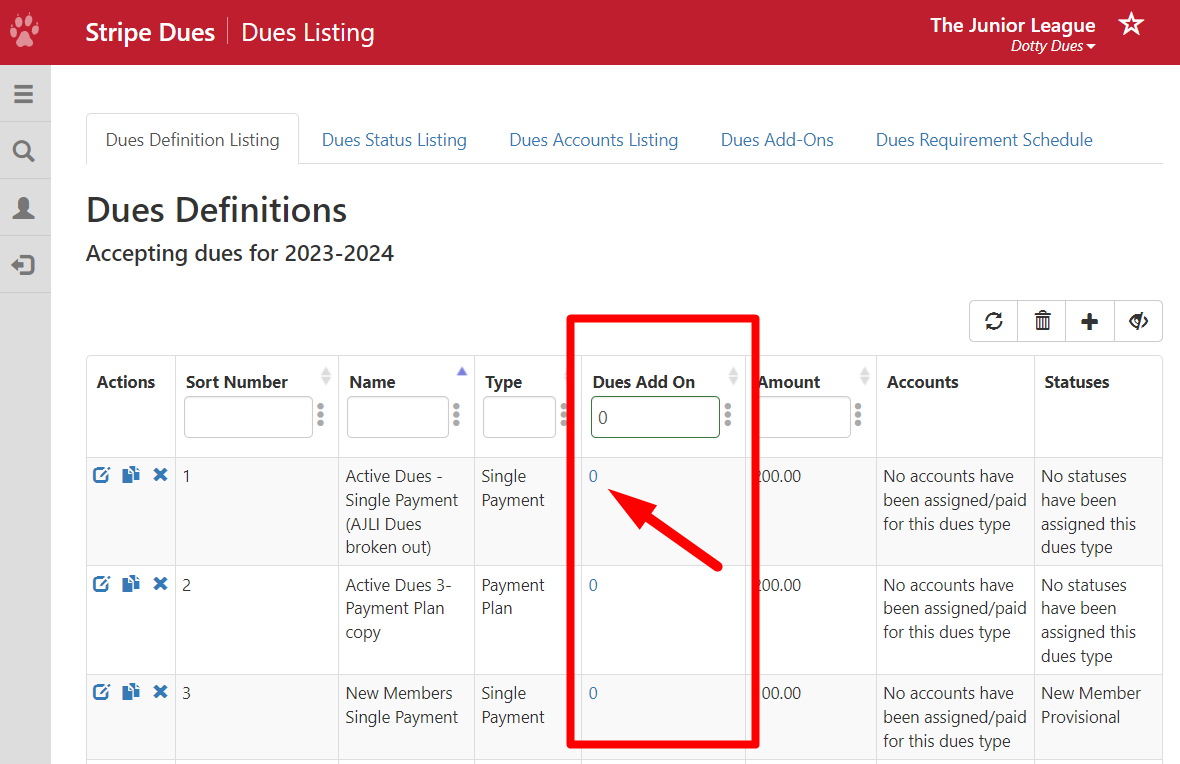Copy the New Members Single Payment row
The image size is (1180, 764).
131,692
